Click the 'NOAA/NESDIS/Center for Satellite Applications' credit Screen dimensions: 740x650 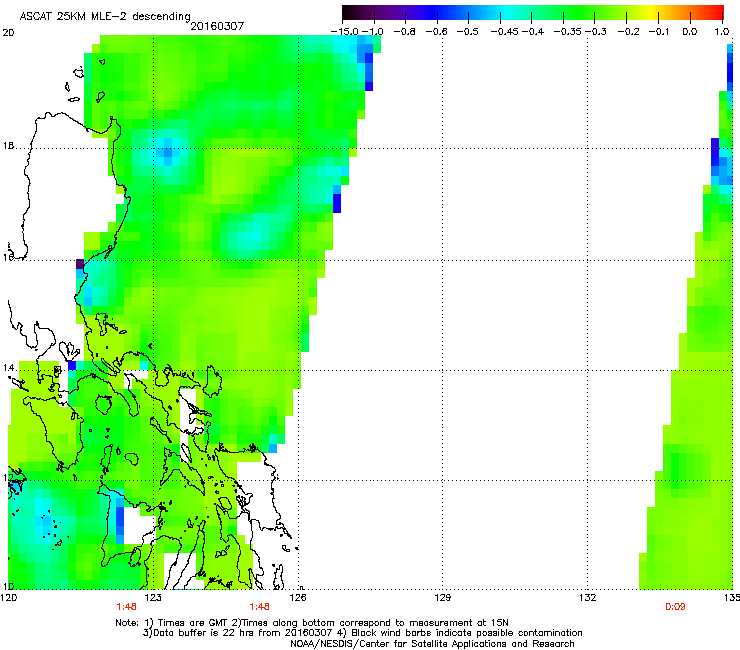point(399,644)
